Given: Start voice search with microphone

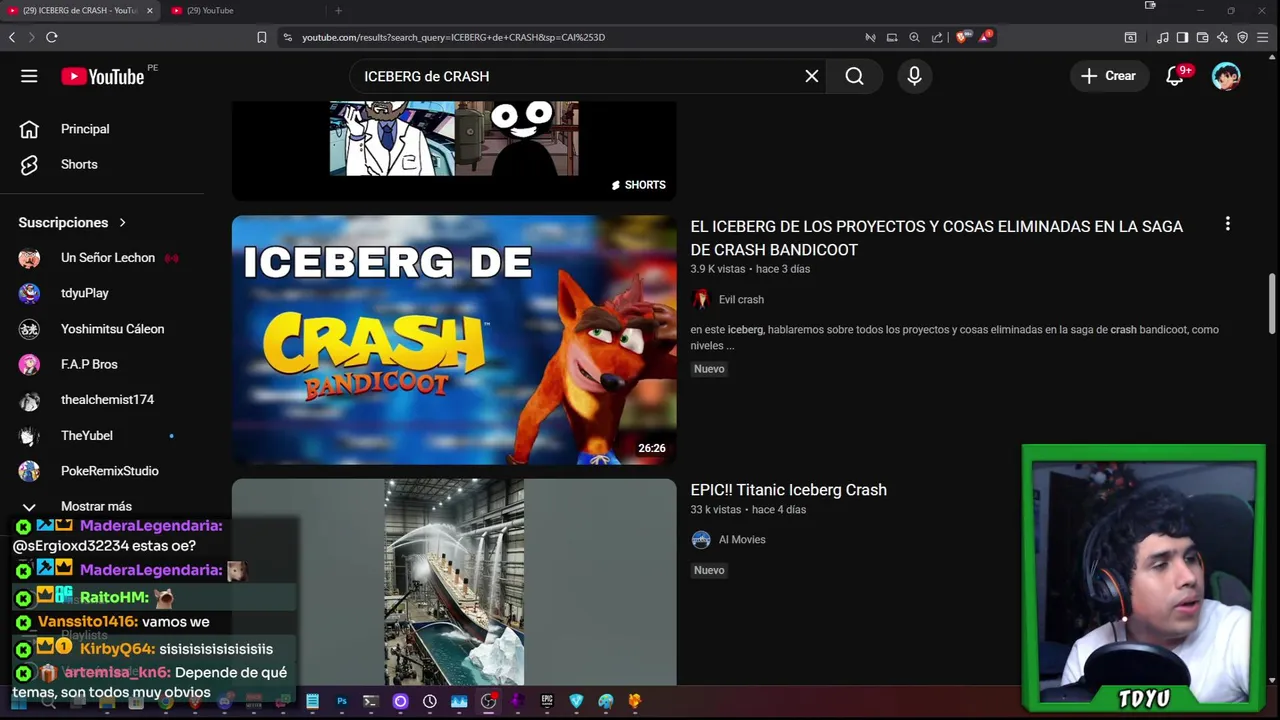Looking at the screenshot, I should (x=914, y=76).
